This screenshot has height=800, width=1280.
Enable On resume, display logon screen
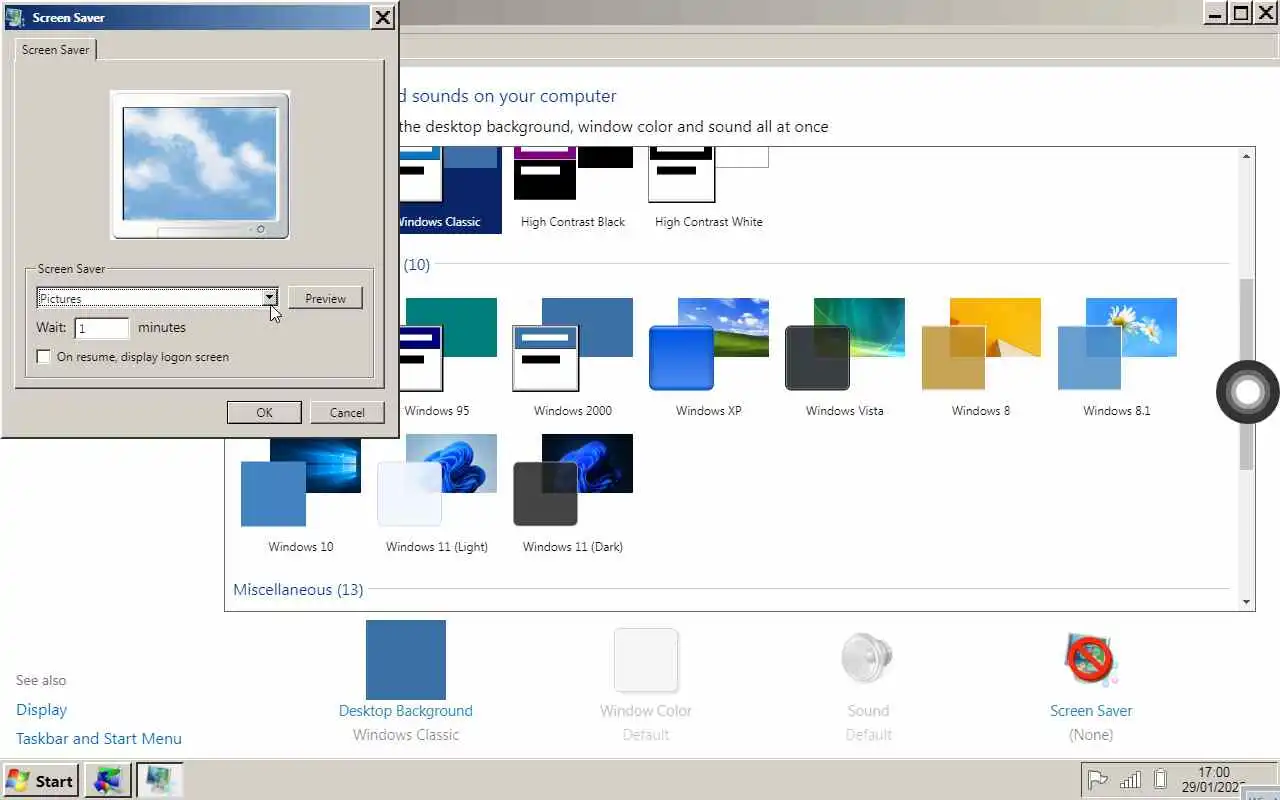pos(43,356)
